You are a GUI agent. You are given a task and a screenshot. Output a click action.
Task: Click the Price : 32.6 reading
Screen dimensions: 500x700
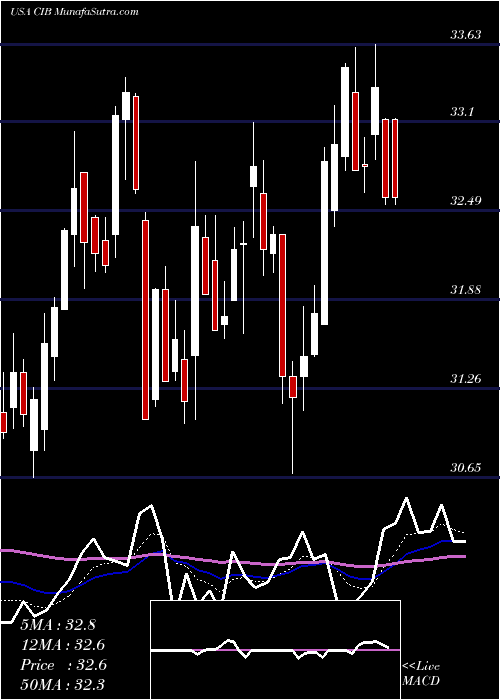[x=63, y=665]
